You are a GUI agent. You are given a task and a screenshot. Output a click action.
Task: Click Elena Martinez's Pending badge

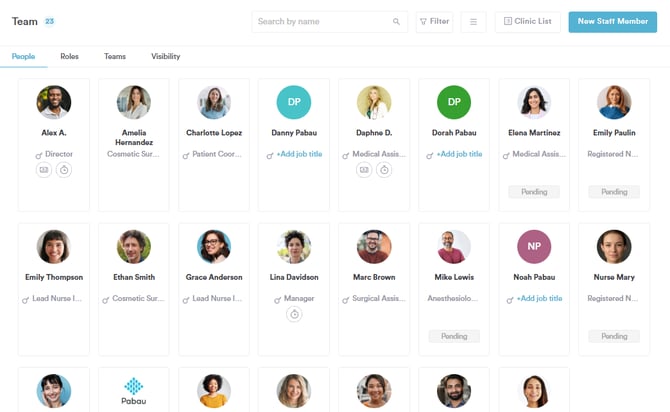point(534,192)
